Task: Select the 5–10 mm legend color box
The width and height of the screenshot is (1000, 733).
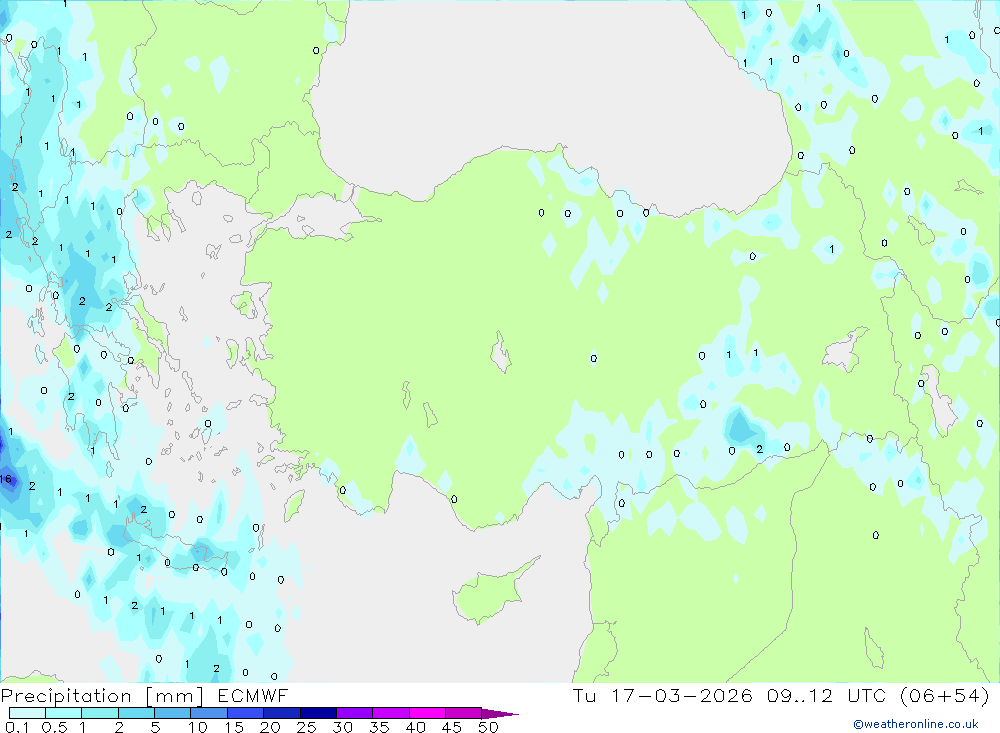Action: coord(172,713)
